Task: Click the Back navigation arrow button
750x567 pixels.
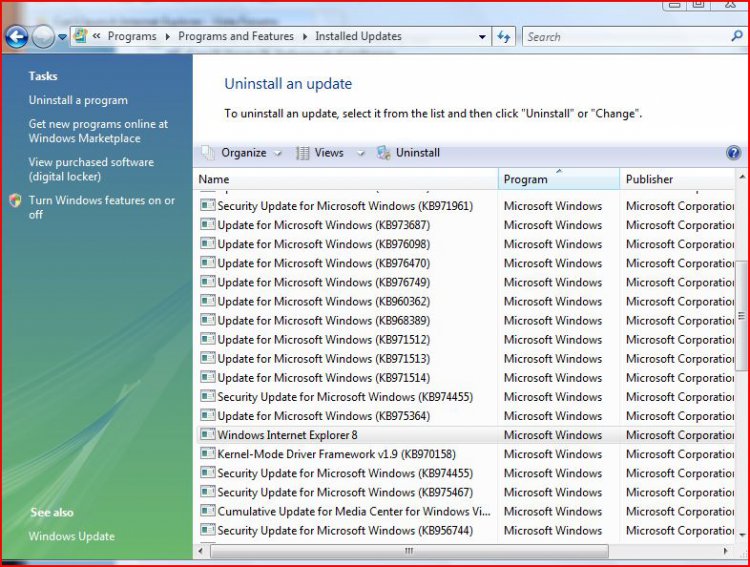Action: tap(16, 37)
